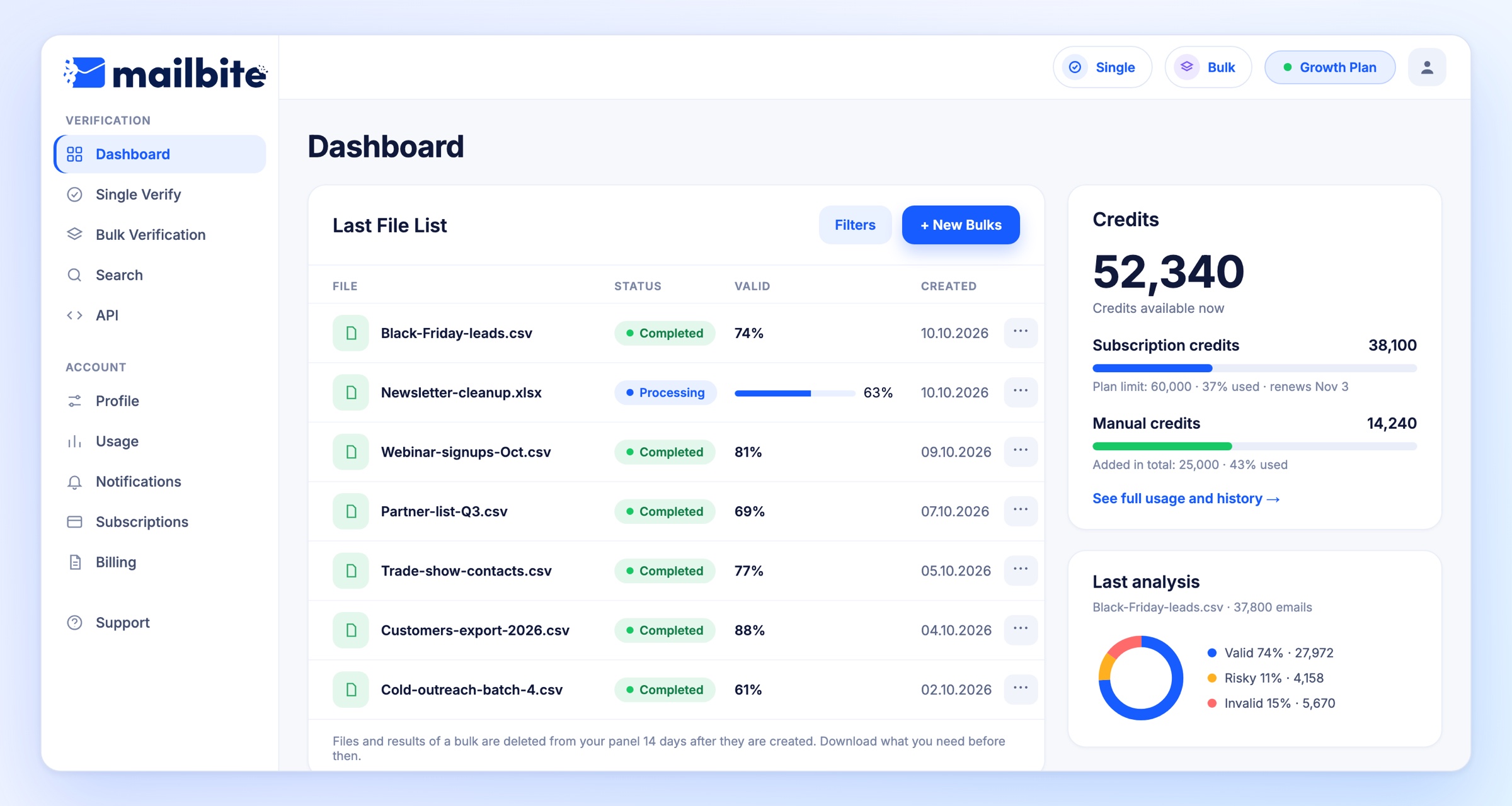Click the Newsletter-cleanup.xlsx file icon
Viewport: 1512px width, 806px height.
(351, 392)
